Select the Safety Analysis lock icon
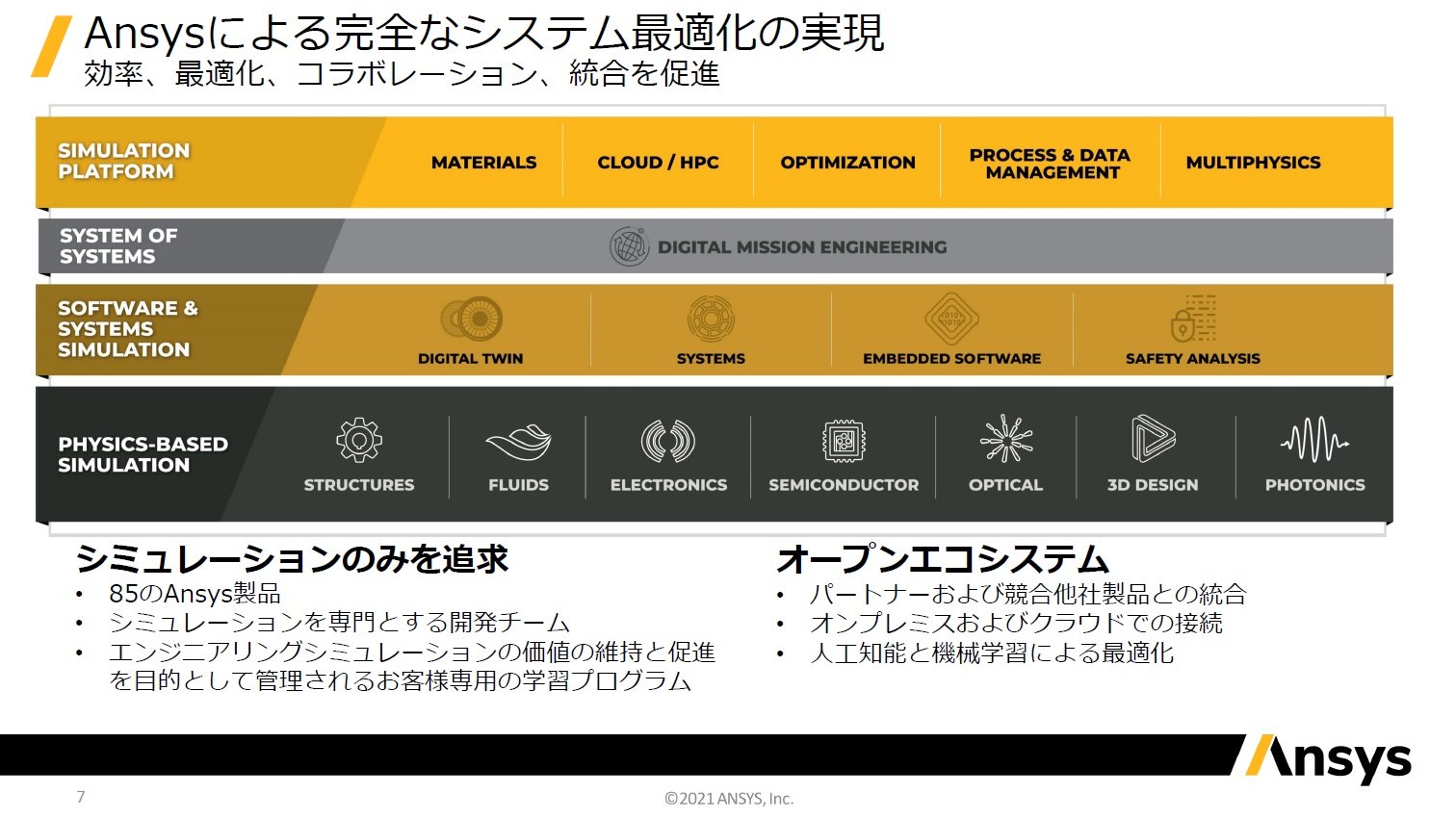This screenshot has width=1456, height=819. pos(1192,319)
